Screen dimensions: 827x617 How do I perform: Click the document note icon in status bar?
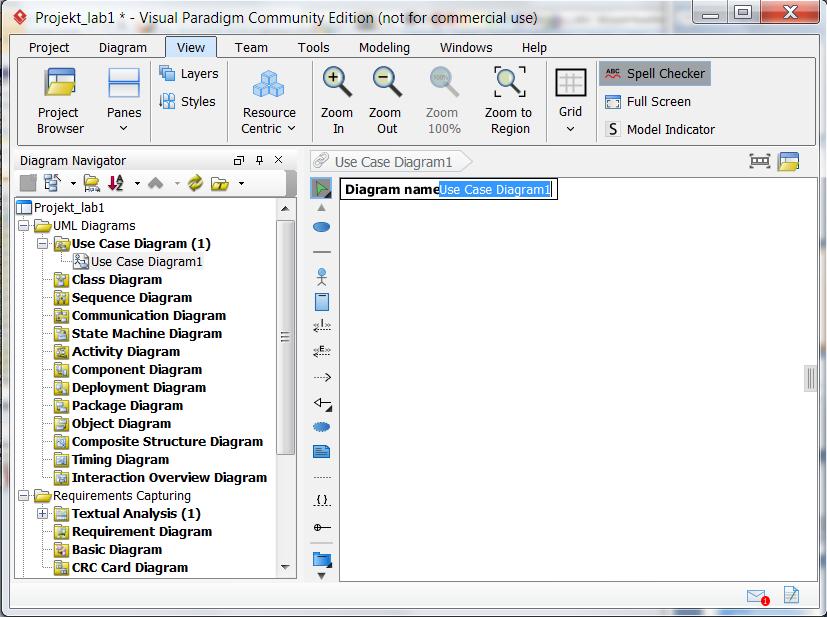(791, 595)
